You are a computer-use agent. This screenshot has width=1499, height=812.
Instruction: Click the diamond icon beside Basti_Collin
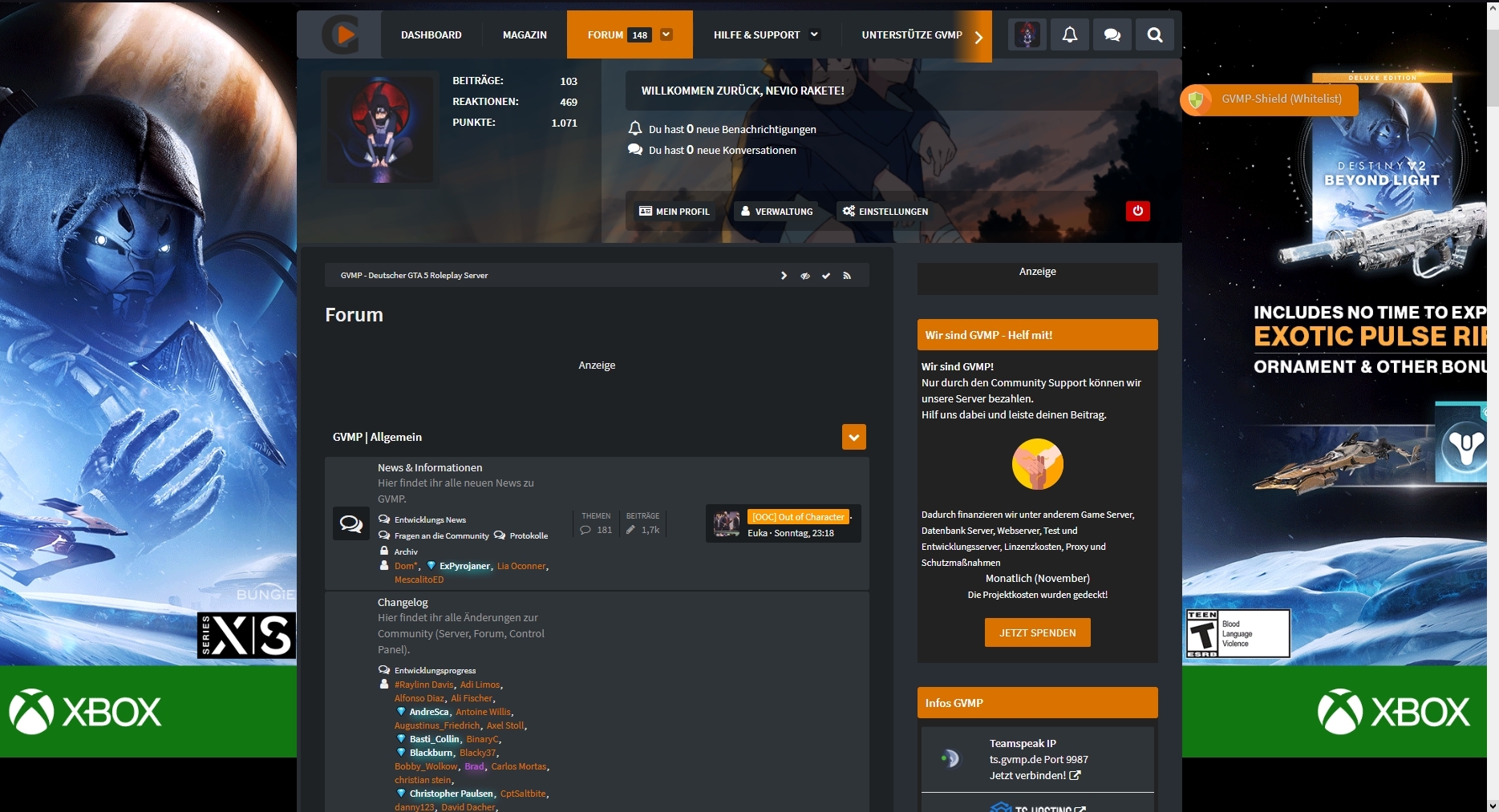(401, 739)
